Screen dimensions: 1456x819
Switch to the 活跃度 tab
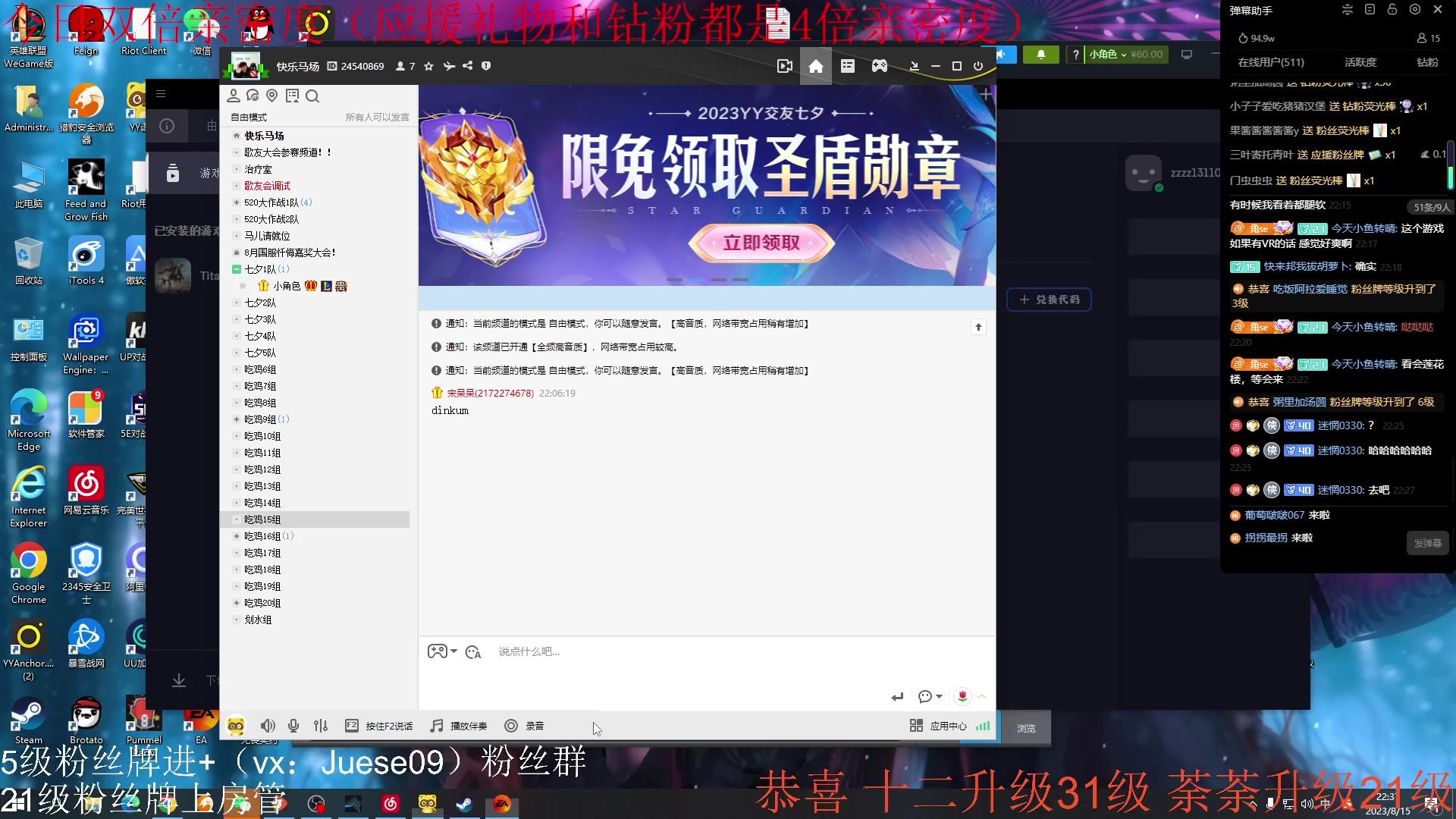tap(1360, 62)
